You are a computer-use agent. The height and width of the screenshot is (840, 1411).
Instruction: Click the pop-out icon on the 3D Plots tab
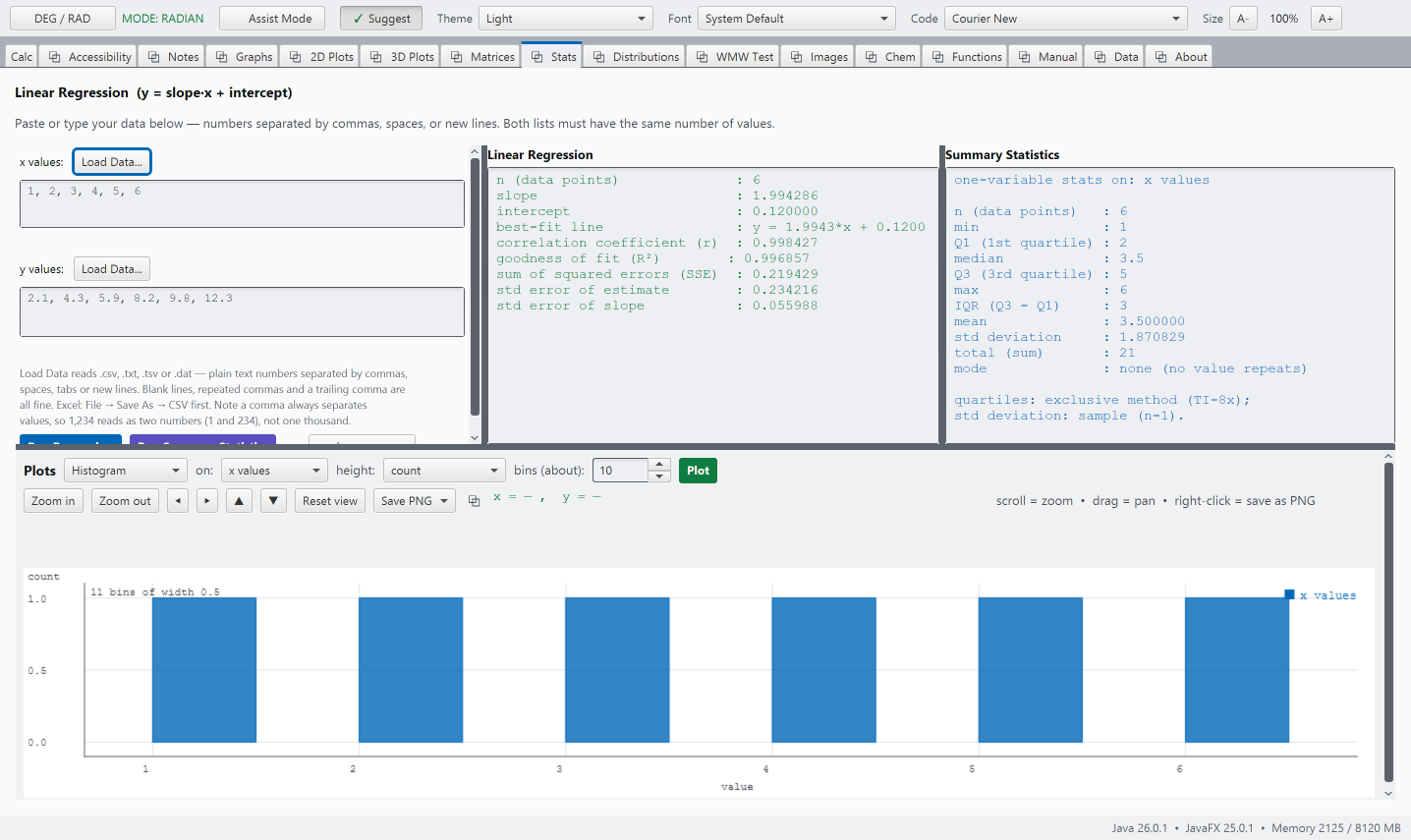376,57
